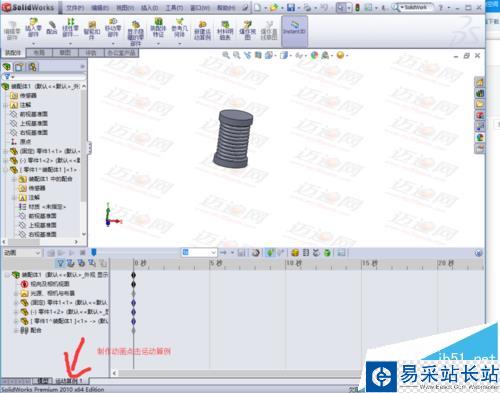Viewport: 500px width, 393px height.
Task: Expand 配合 node in motion tree
Action: (x=16, y=331)
